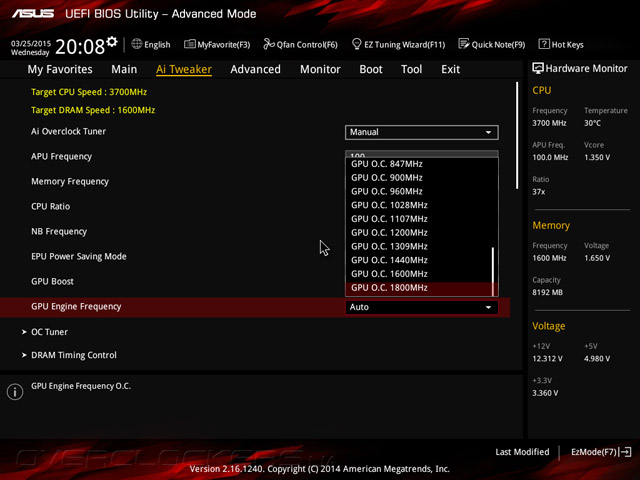The image size is (640, 480).
Task: Click the globe language icon
Action: pyautogui.click(x=137, y=44)
